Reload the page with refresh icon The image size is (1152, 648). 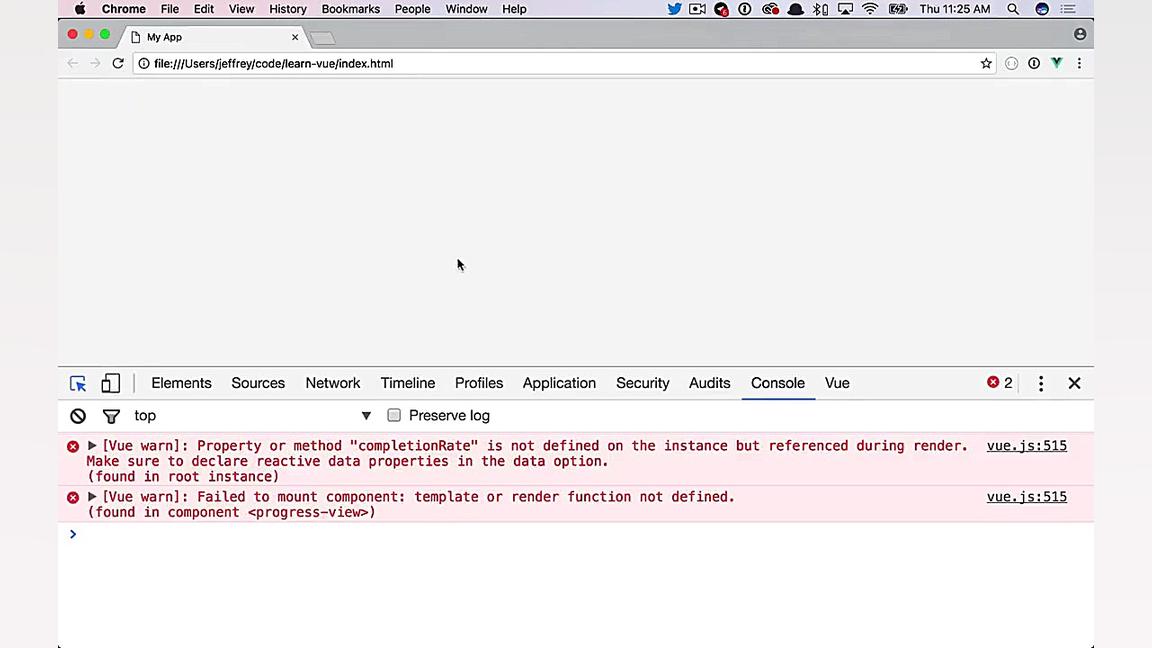[x=118, y=63]
